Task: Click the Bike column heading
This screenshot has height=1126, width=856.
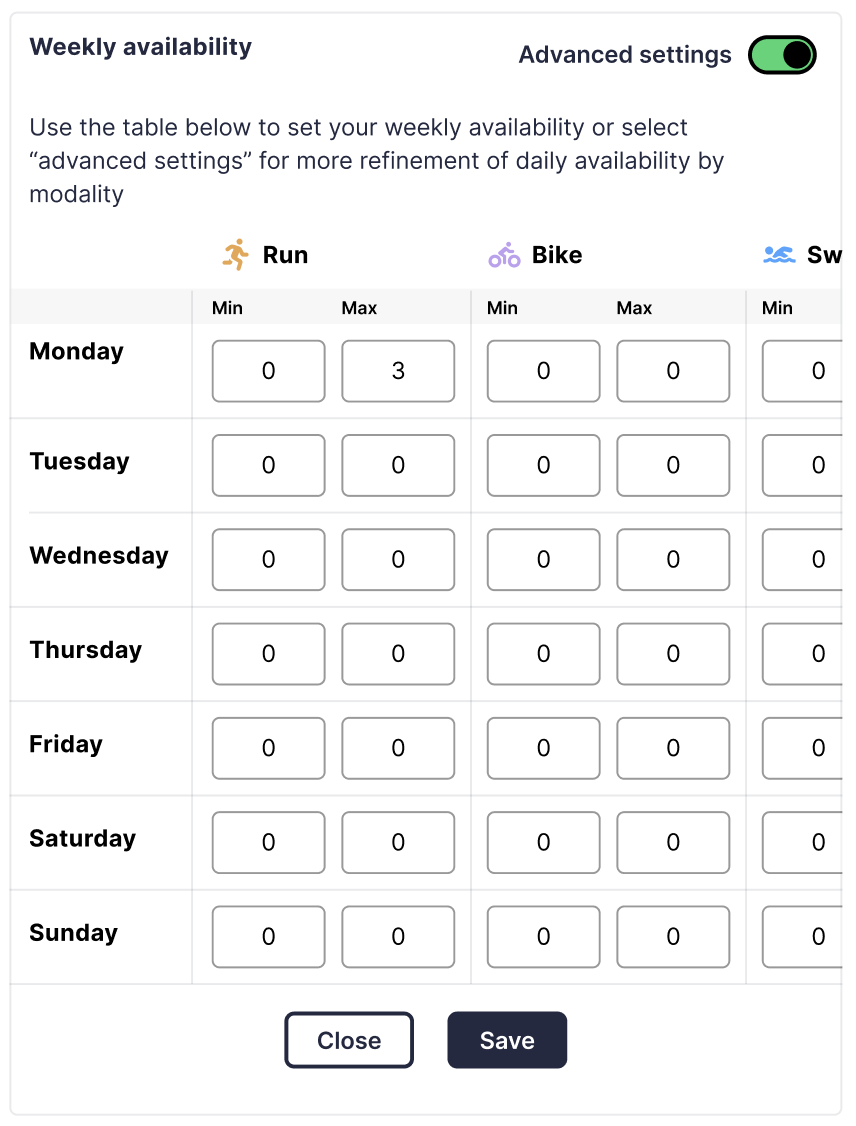Action: click(x=557, y=255)
